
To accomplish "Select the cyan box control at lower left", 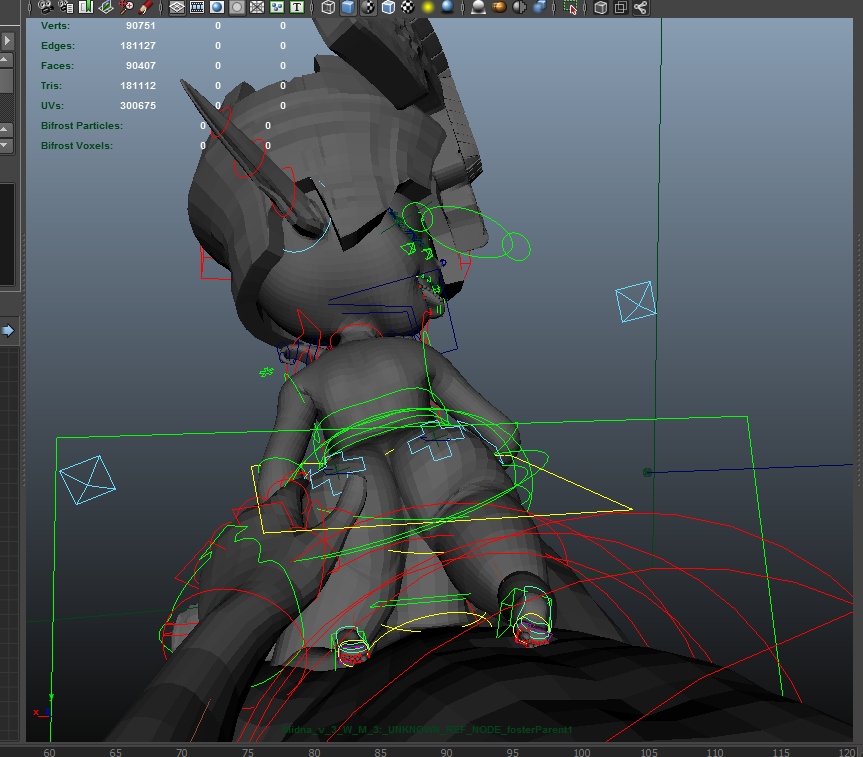I will point(88,480).
